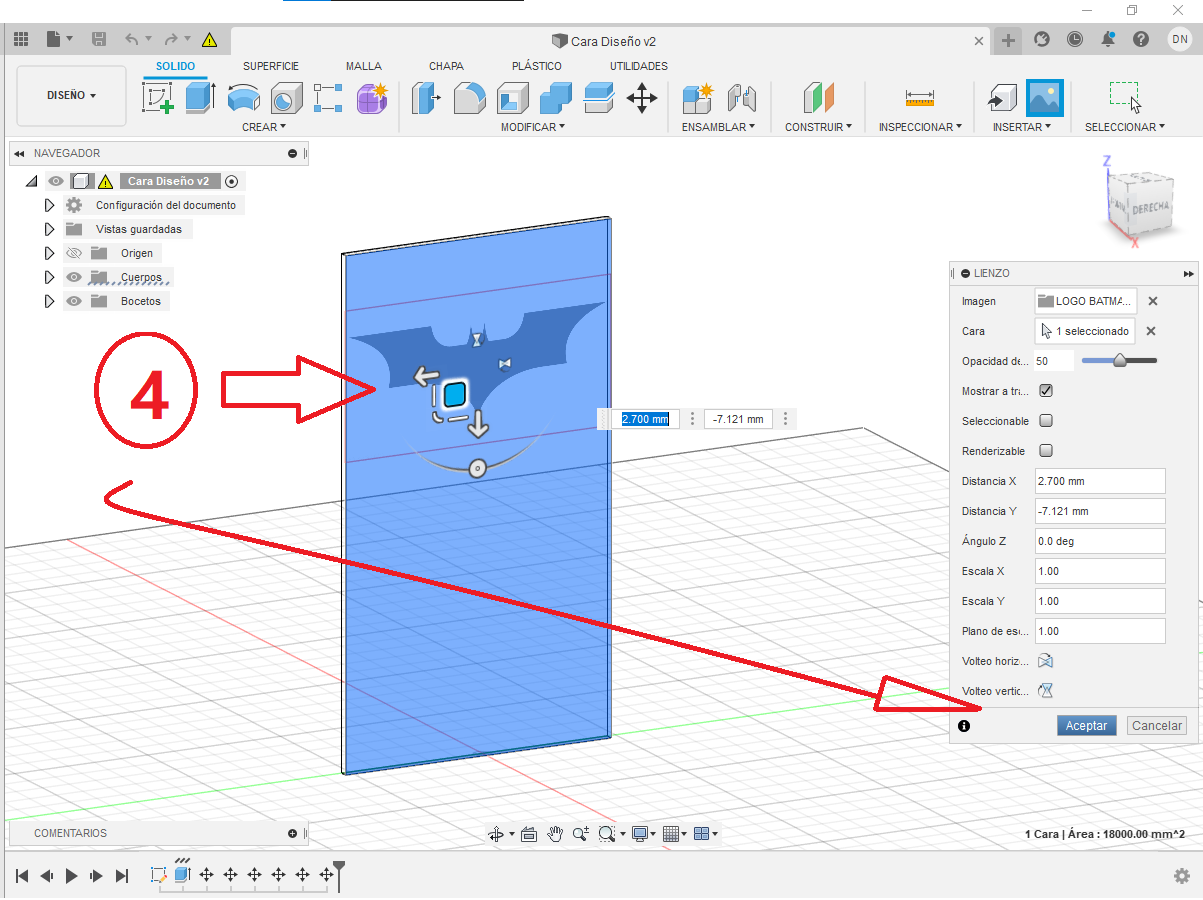Activate the Cara Diseño v2 radio button
The height and width of the screenshot is (900, 1203).
coord(231,181)
